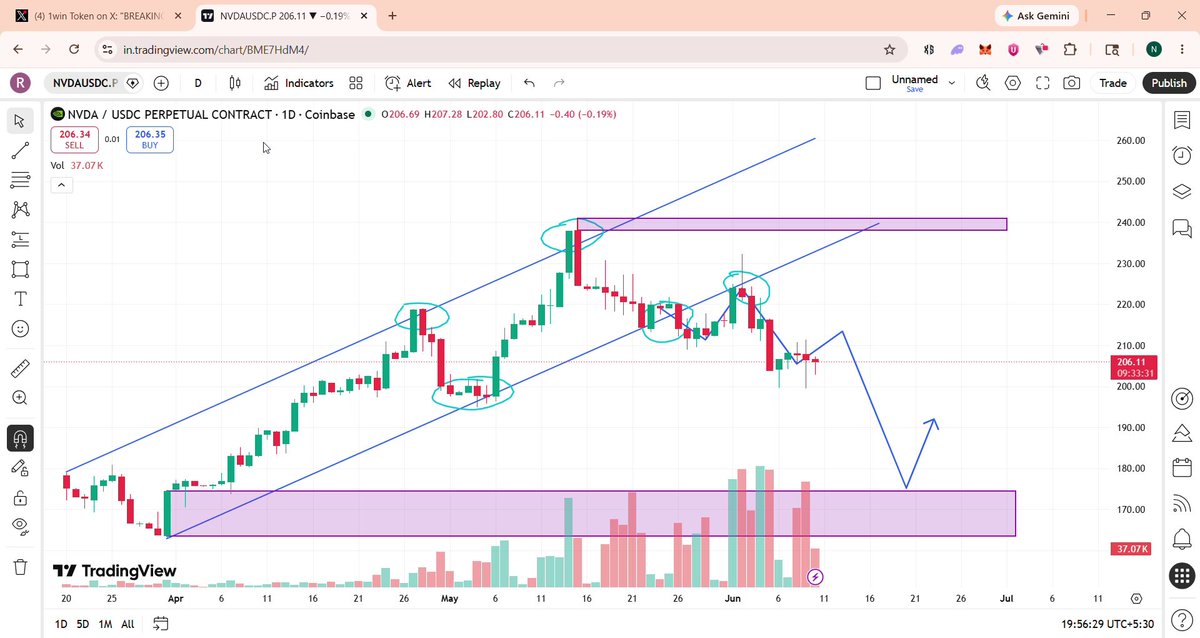Toggle stay in drawing mode pencil-lock
The height and width of the screenshot is (638, 1200).
[19, 467]
